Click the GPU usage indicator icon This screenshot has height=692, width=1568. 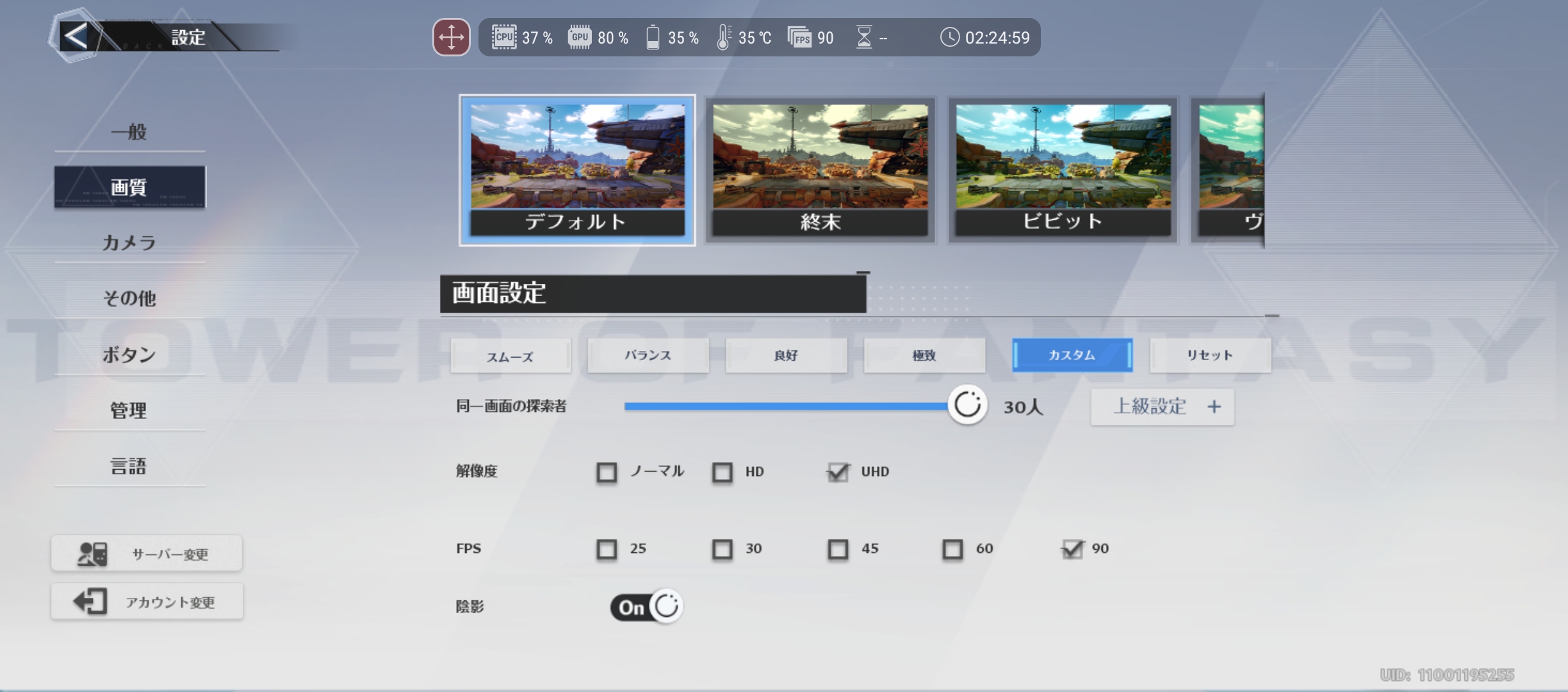(580, 37)
